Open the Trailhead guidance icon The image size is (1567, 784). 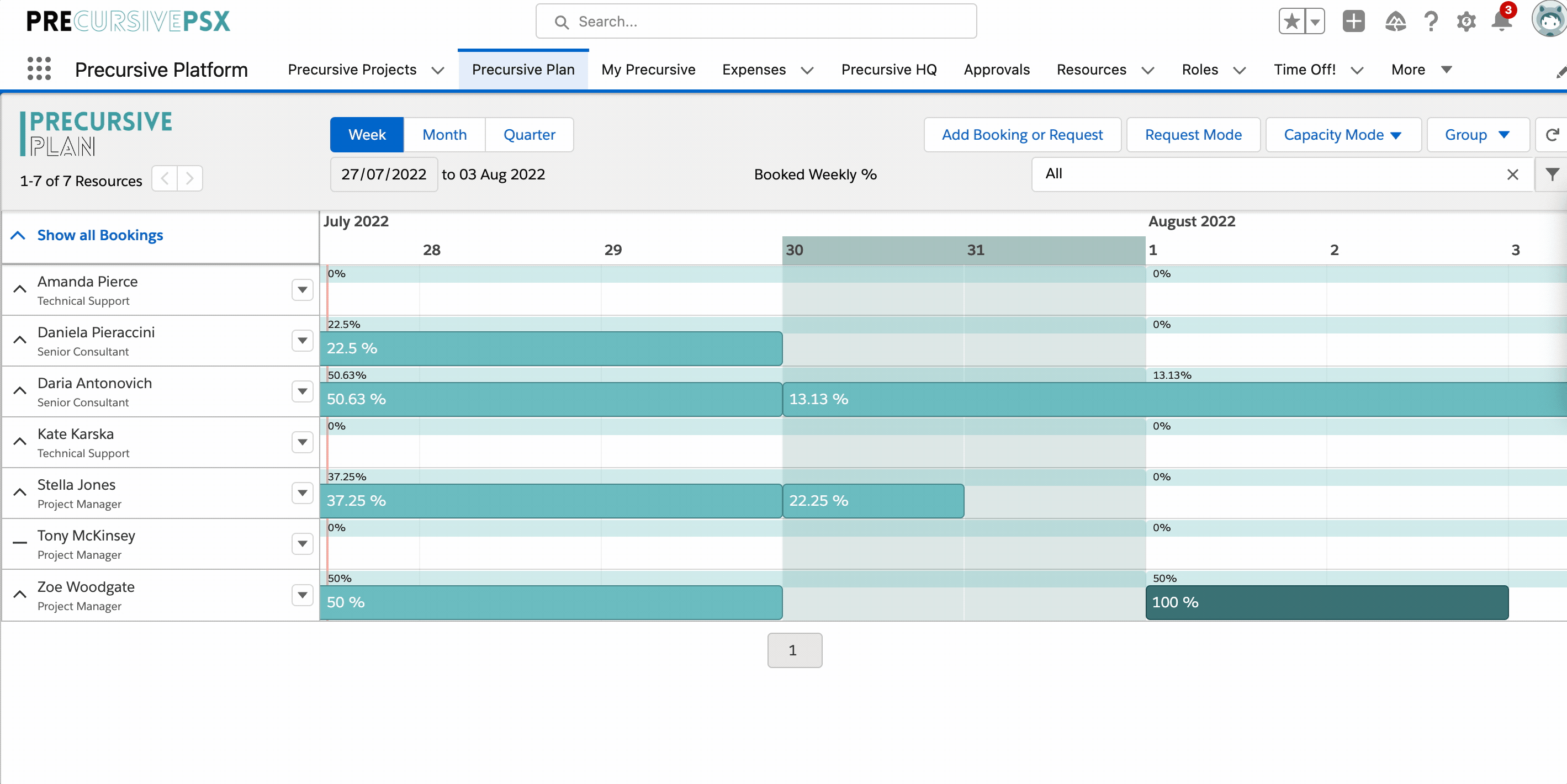pyautogui.click(x=1395, y=22)
